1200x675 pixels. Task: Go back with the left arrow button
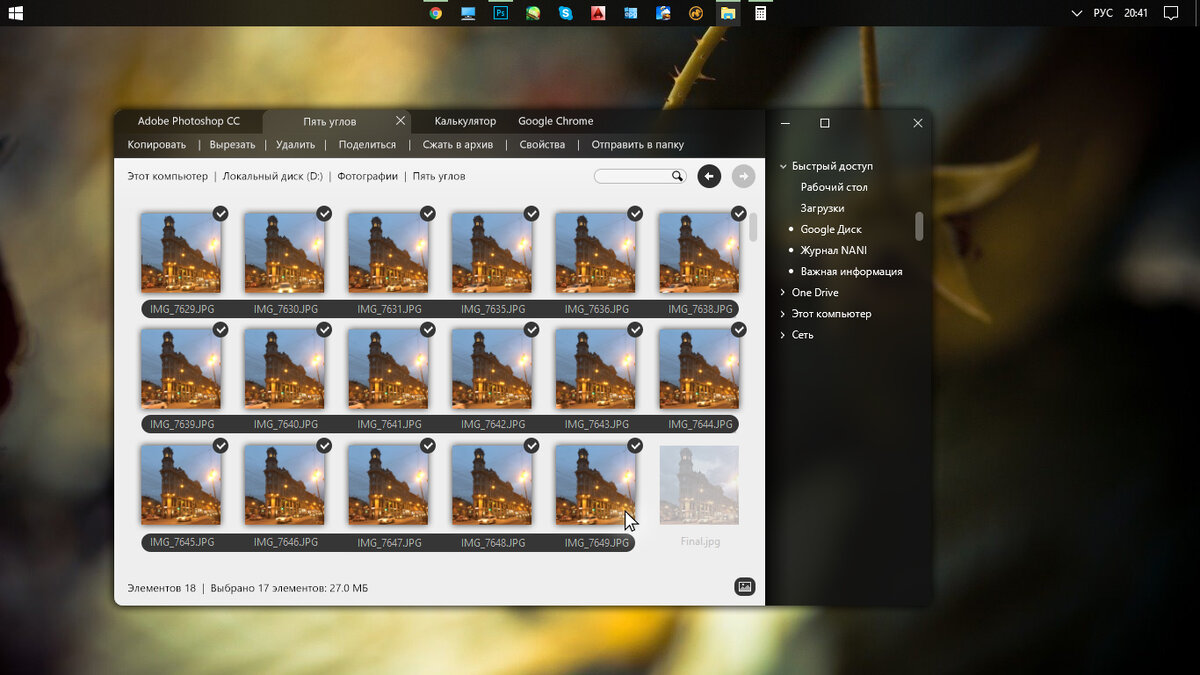(709, 176)
